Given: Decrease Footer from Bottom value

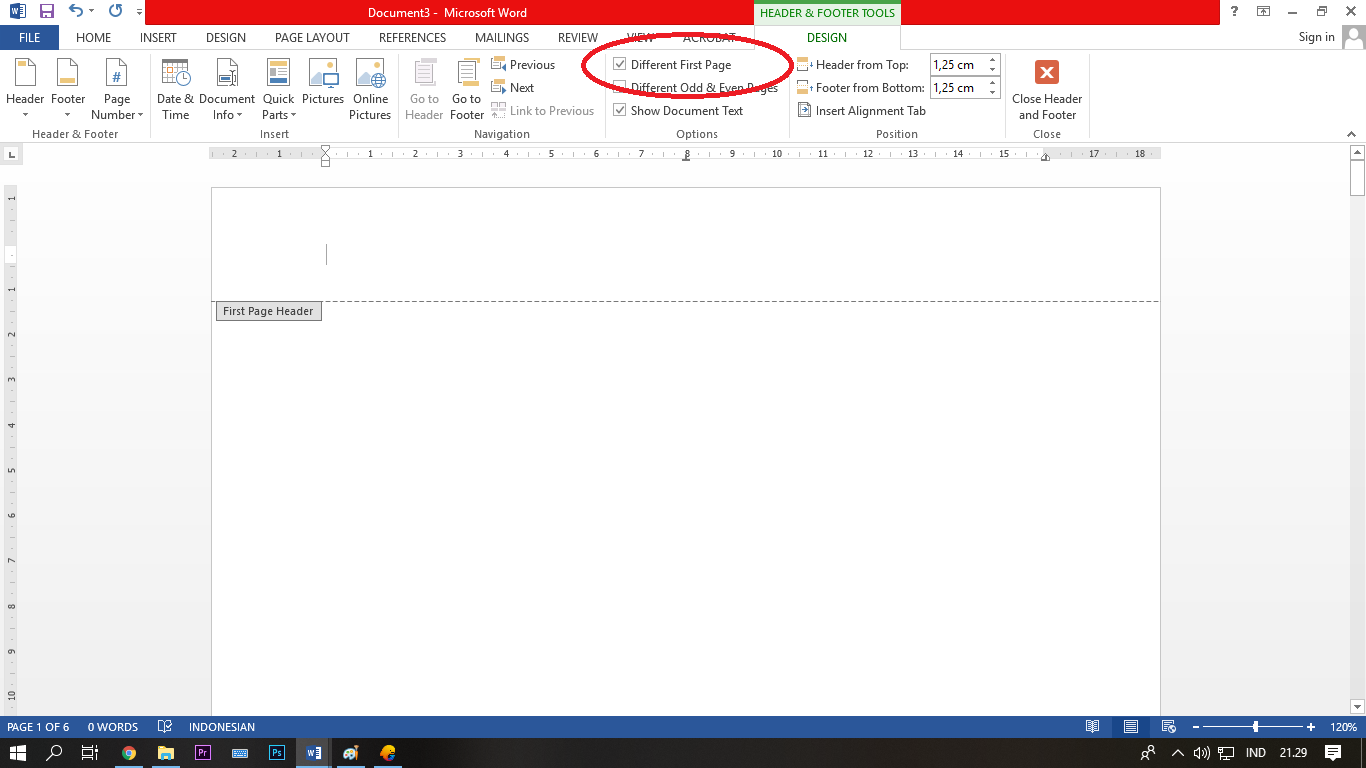Looking at the screenshot, I should [993, 93].
